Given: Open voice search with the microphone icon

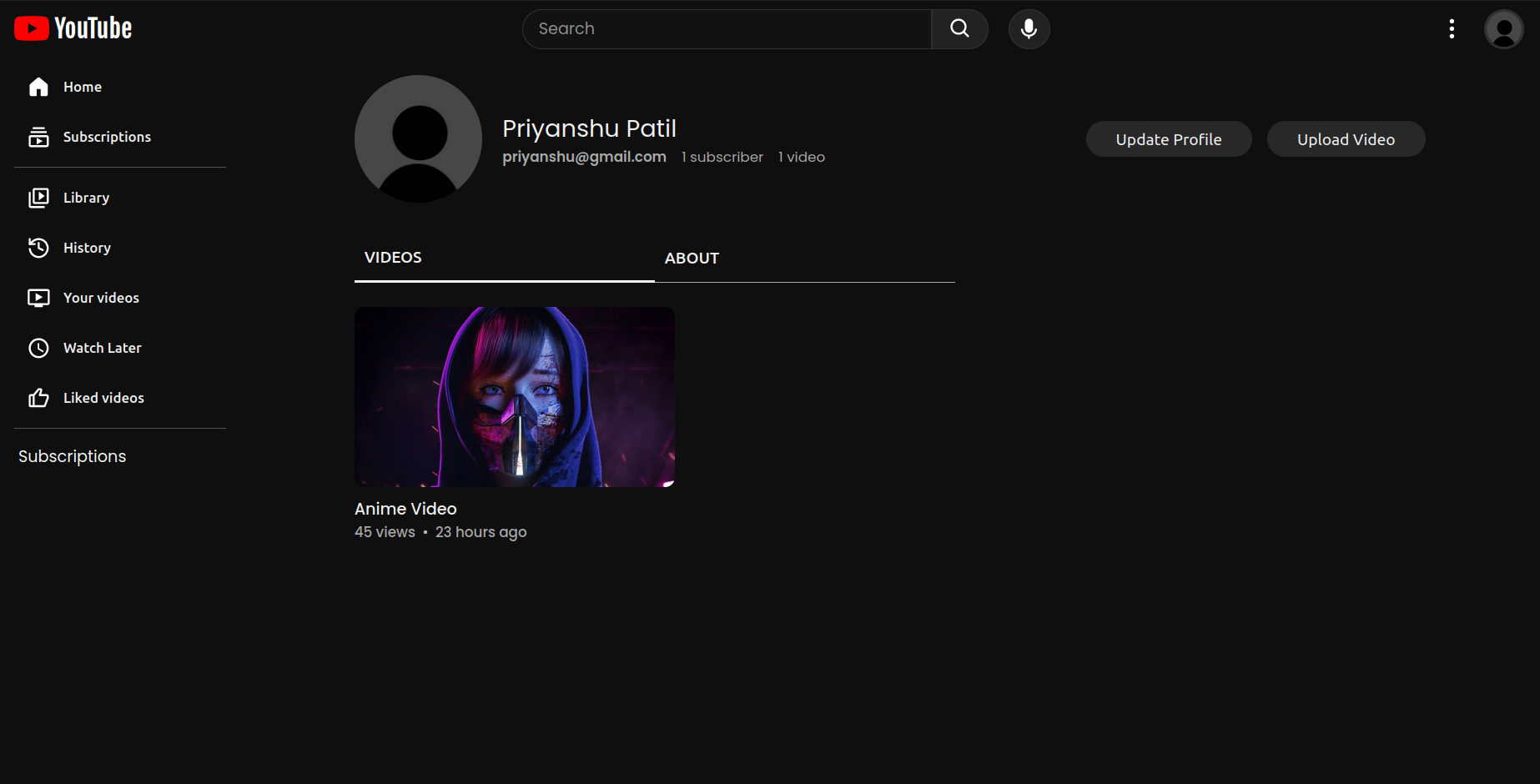Looking at the screenshot, I should coord(1029,28).
